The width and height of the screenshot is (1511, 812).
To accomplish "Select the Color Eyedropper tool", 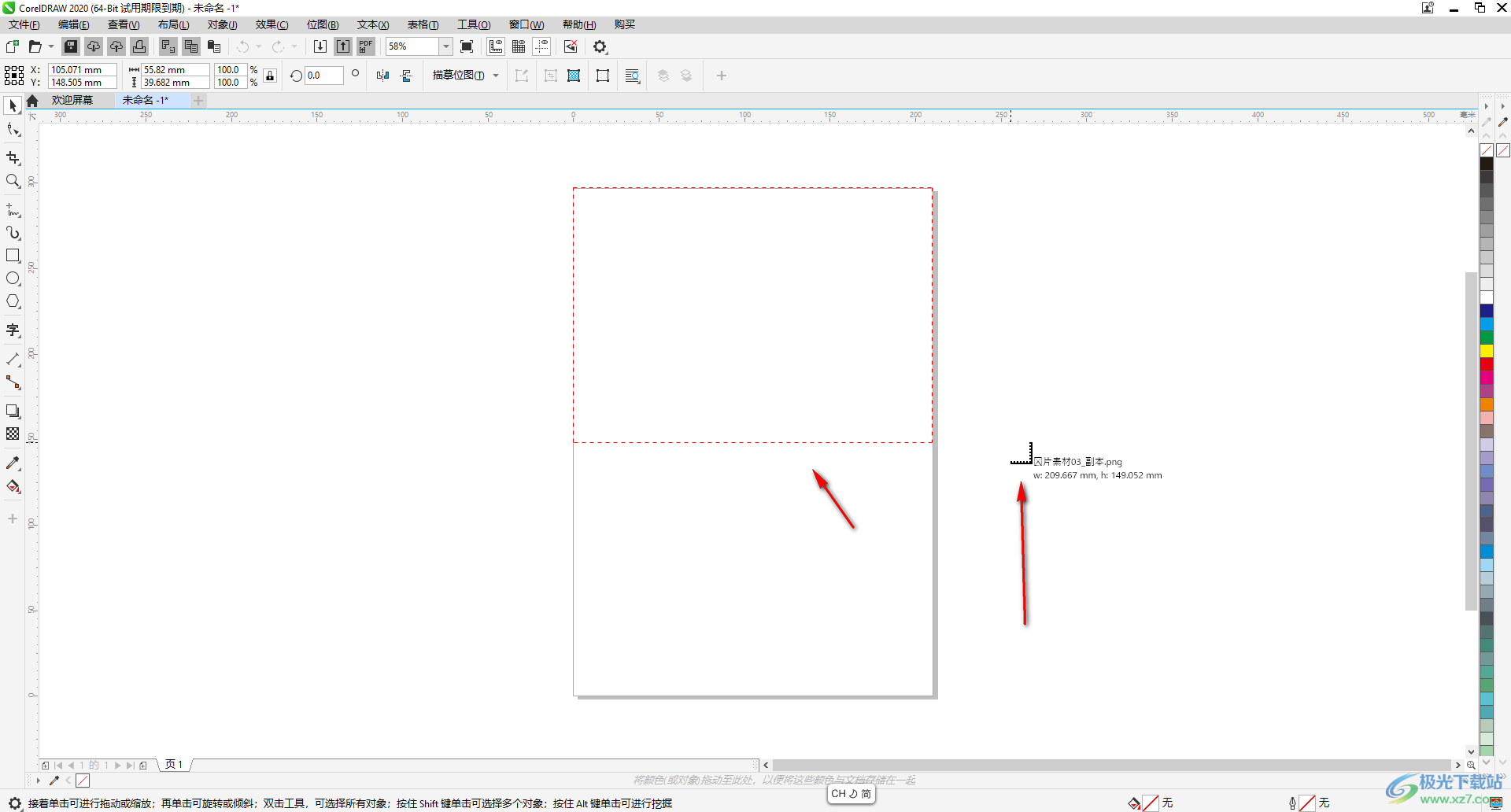I will [x=13, y=463].
